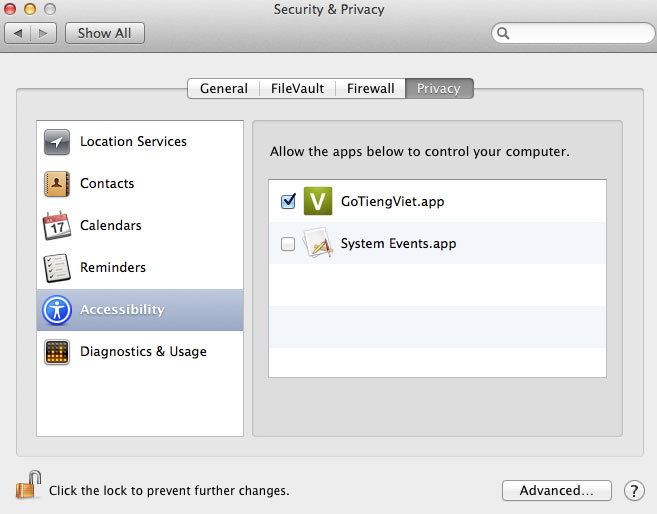657x514 pixels.
Task: Click the Accessibility icon in sidebar
Action: tap(57, 310)
